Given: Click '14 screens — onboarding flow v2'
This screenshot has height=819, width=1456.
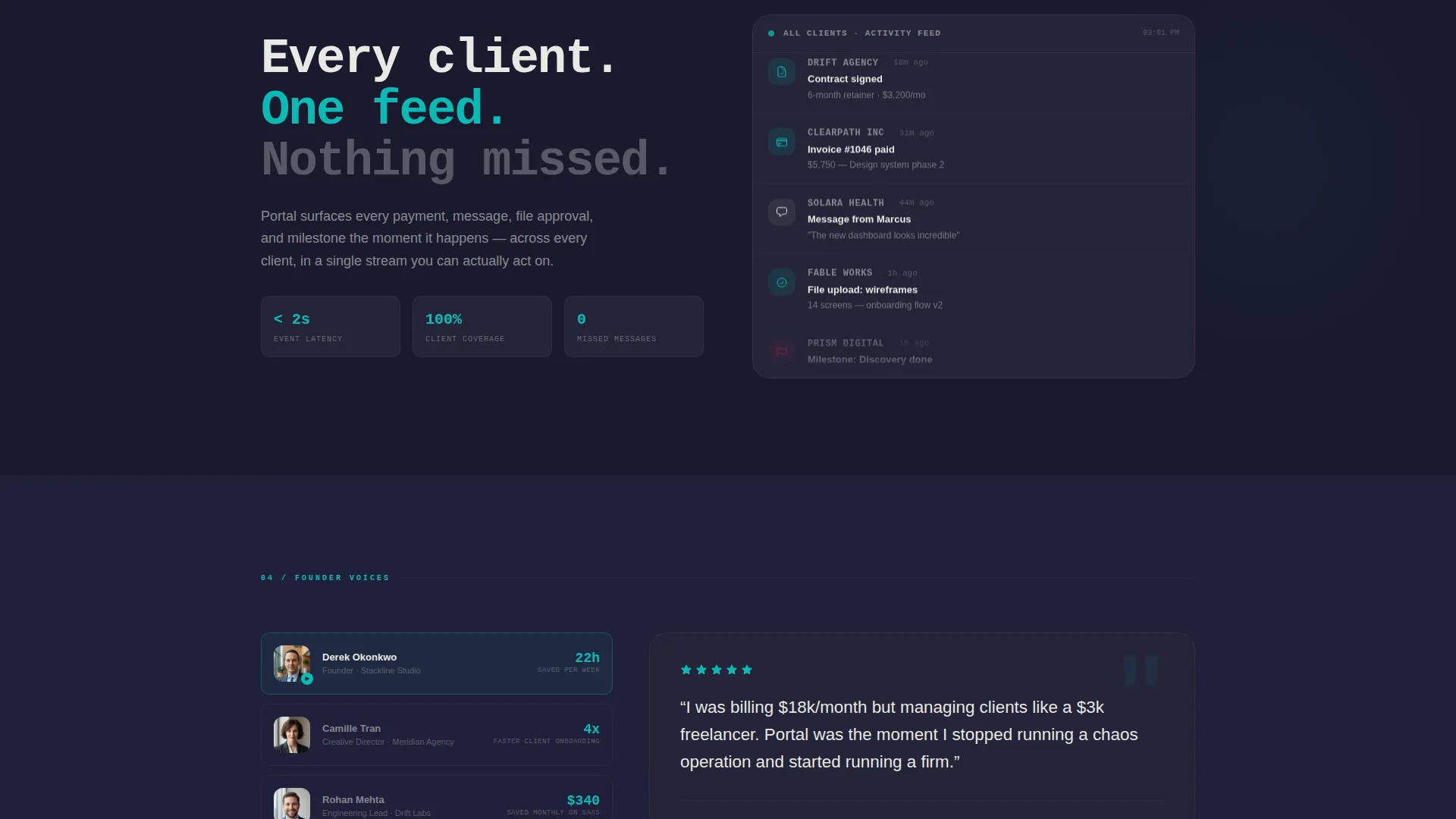Looking at the screenshot, I should [x=875, y=305].
